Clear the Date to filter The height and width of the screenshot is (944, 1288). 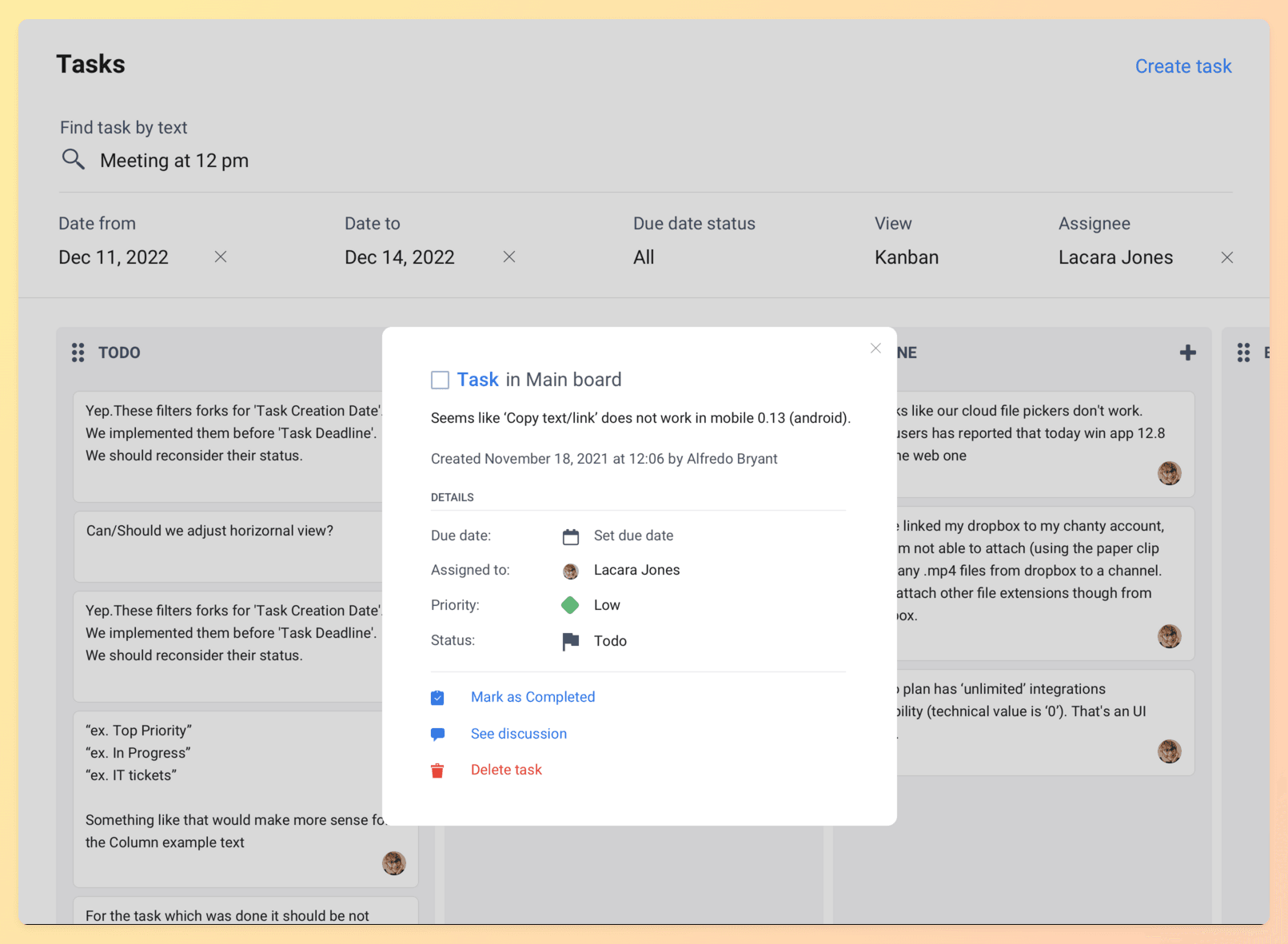(x=509, y=257)
